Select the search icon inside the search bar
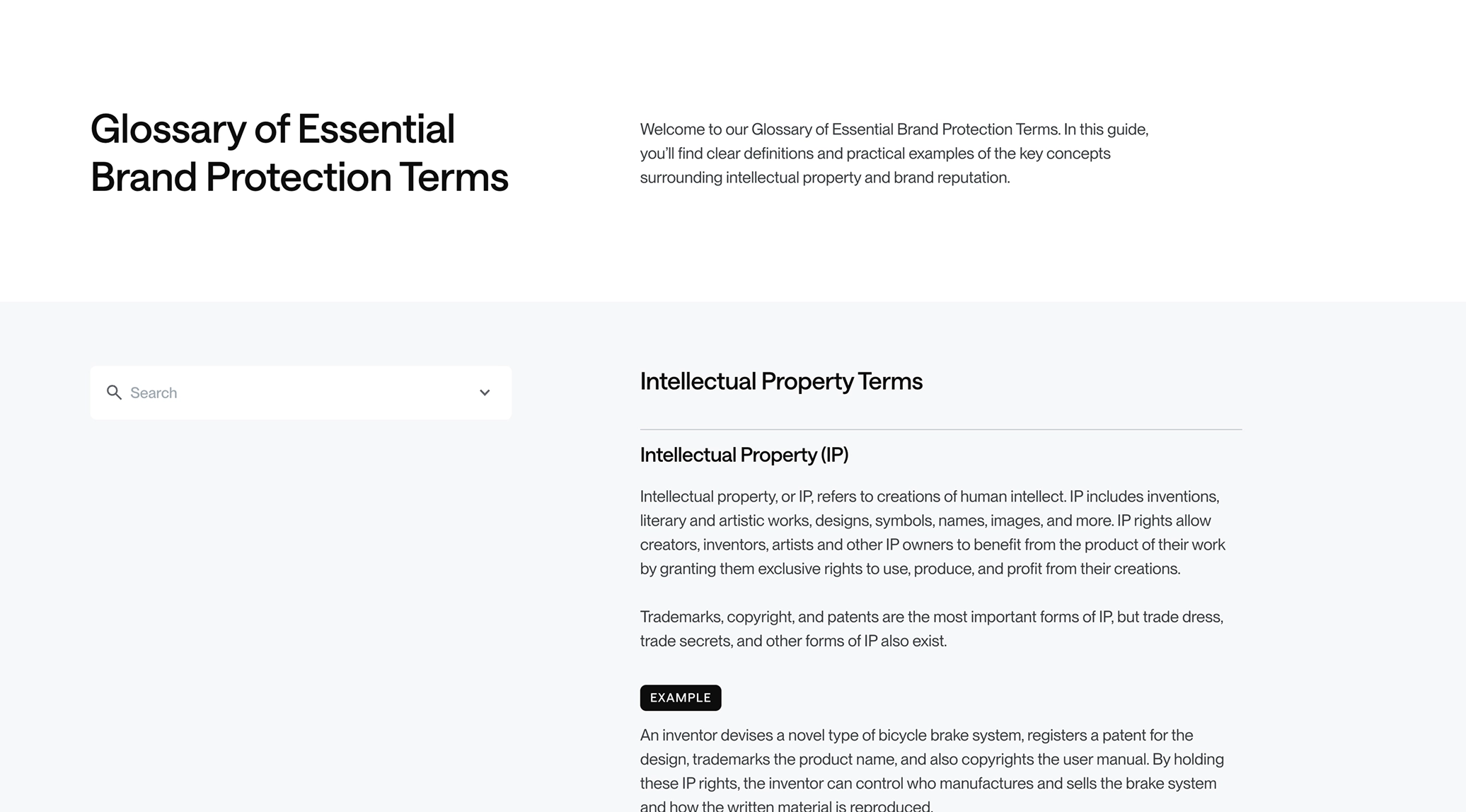Viewport: 1466px width, 812px height. pos(115,393)
